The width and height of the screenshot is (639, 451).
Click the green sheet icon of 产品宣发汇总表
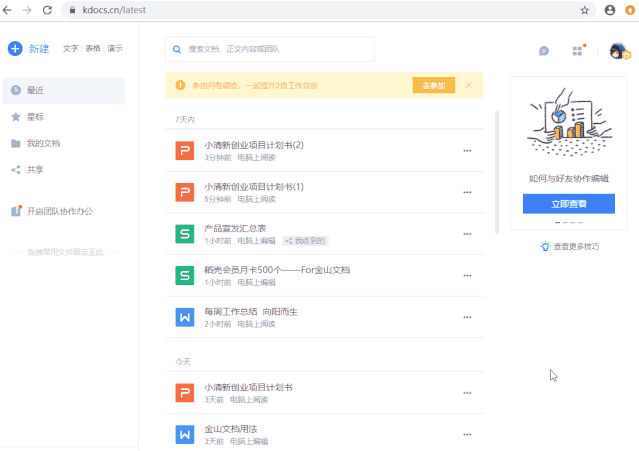(185, 234)
